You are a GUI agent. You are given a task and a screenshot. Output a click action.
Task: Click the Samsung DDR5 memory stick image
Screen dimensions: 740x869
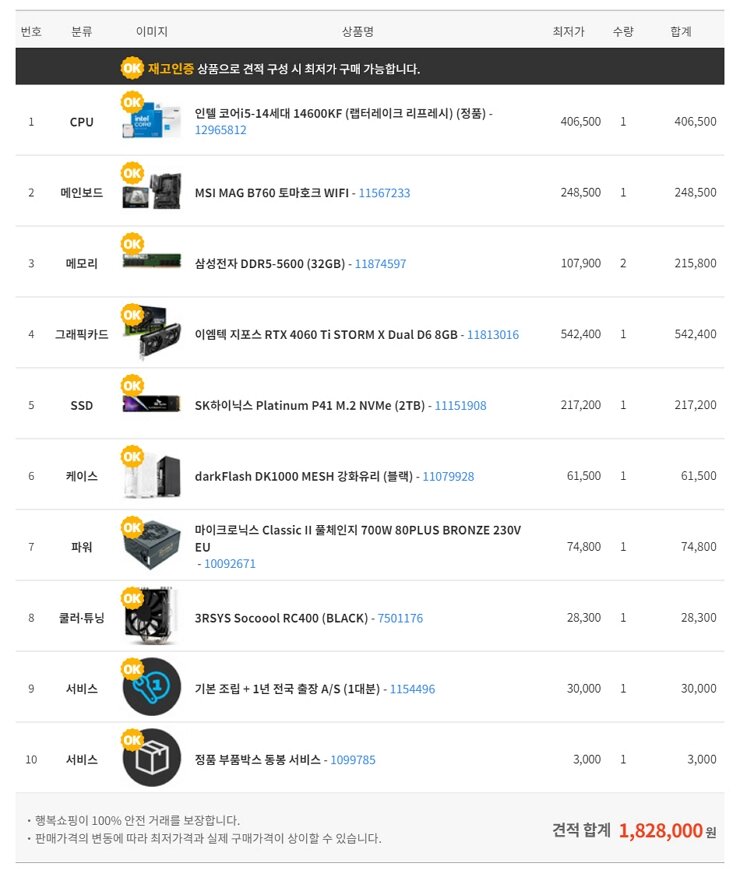point(151,260)
